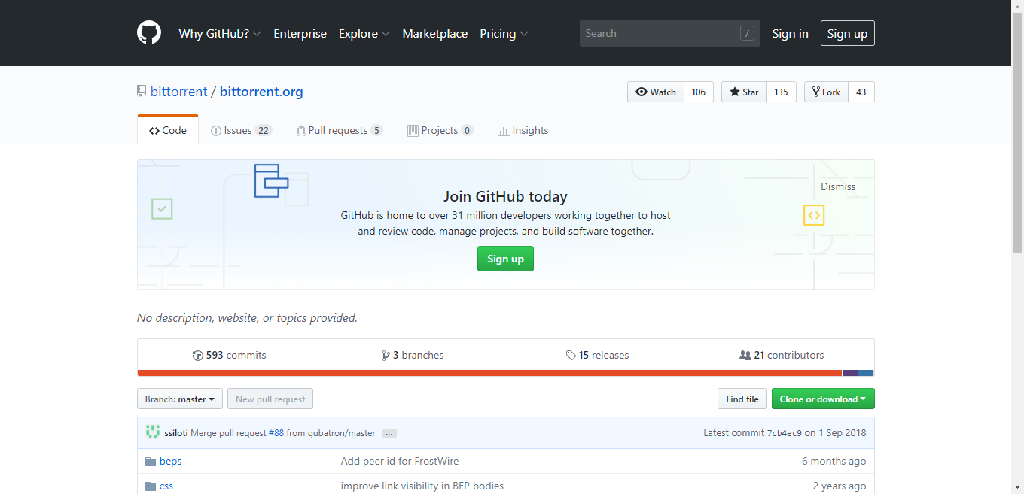This screenshot has width=1024, height=494.
Task: Fork the repository
Action: click(x=826, y=92)
